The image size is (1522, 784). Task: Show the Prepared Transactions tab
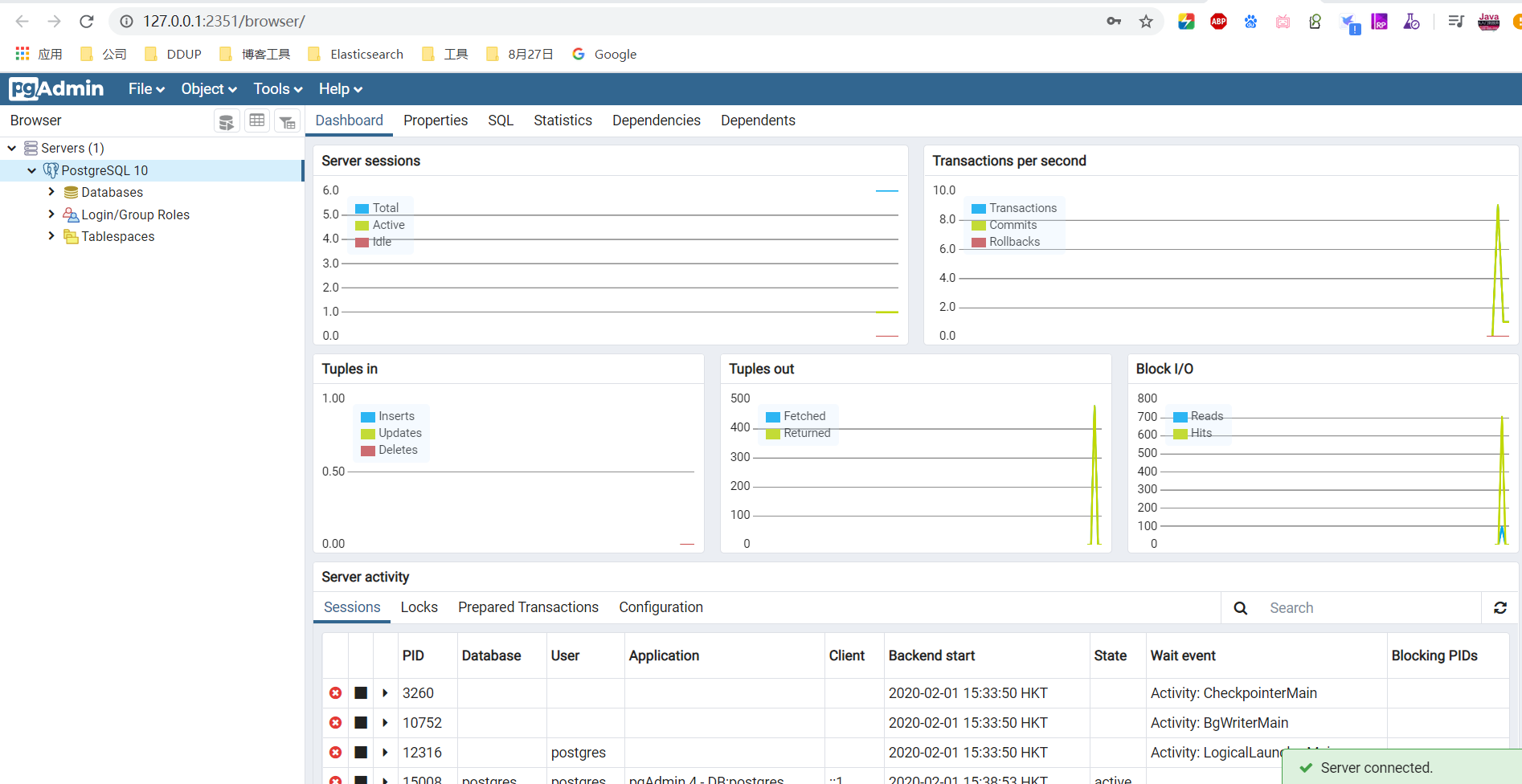(x=528, y=607)
